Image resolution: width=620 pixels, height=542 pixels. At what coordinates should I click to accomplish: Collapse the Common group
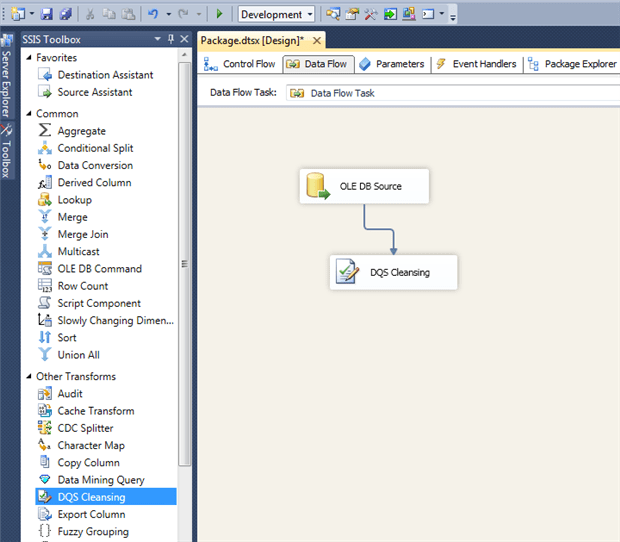[x=28, y=114]
